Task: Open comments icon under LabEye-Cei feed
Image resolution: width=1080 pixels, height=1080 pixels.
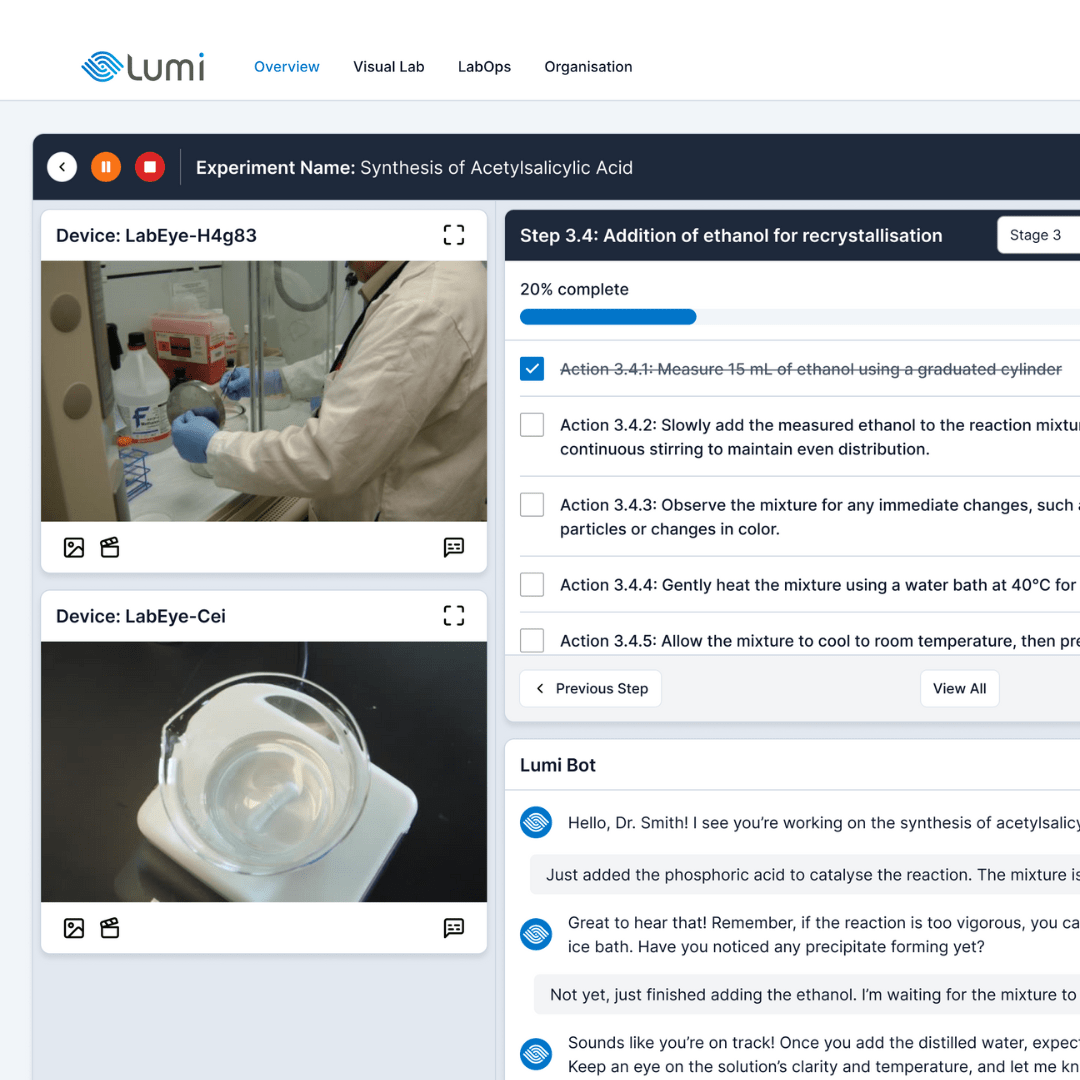Action: pos(453,928)
